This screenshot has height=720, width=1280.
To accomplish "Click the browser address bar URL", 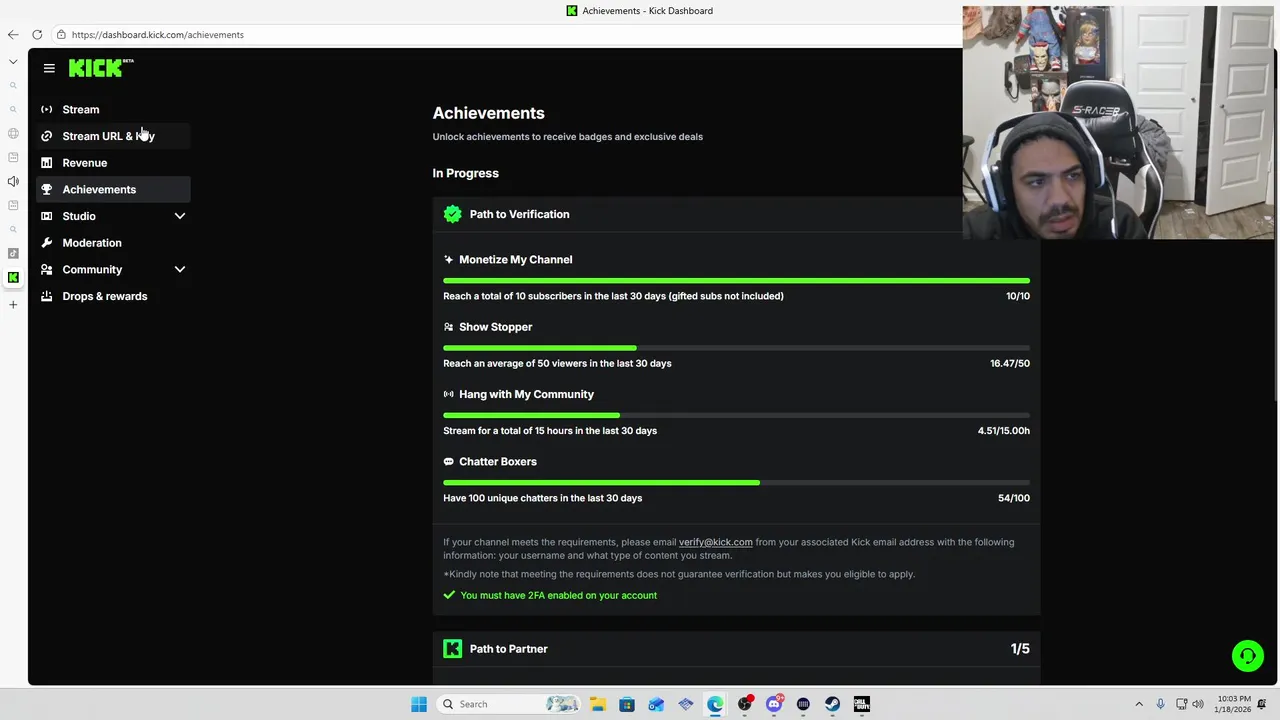I will [x=158, y=35].
